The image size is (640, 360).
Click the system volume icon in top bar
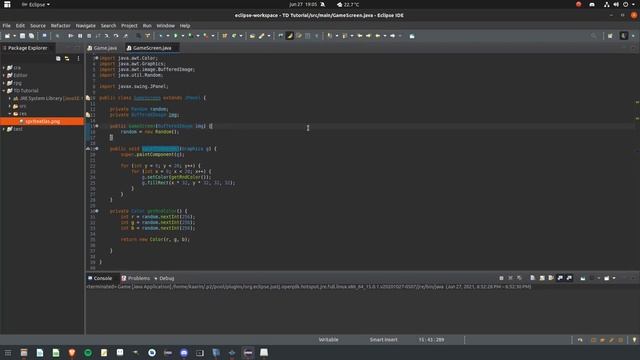click(x=616, y=4)
